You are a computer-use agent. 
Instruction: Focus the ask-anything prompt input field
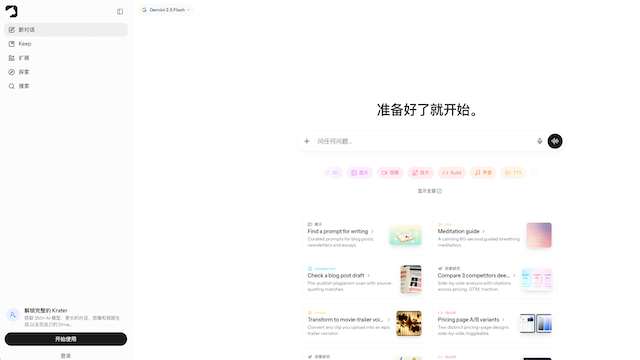click(424, 141)
